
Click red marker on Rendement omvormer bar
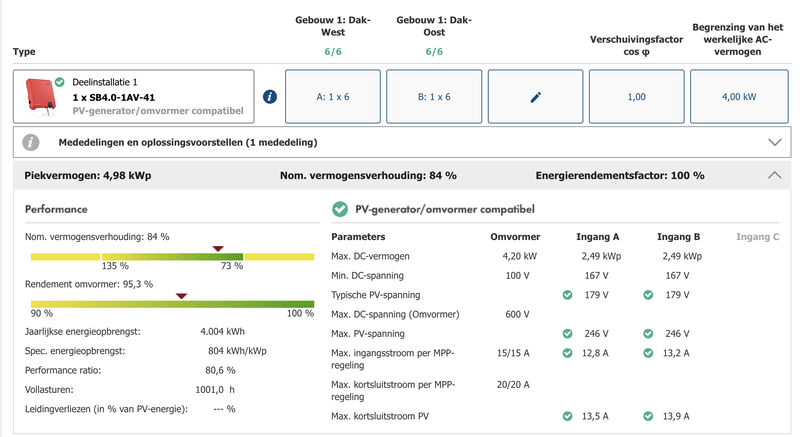pos(181,296)
